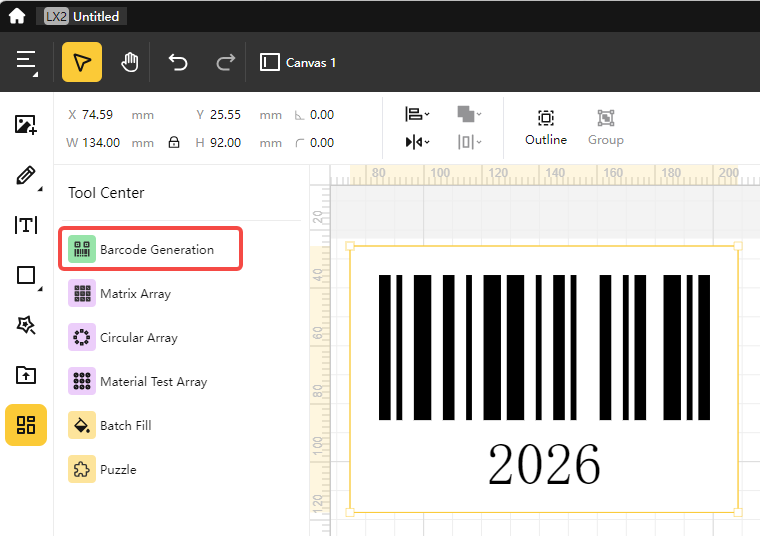This screenshot has height=536, width=760.
Task: Redo the last action
Action: point(225,63)
